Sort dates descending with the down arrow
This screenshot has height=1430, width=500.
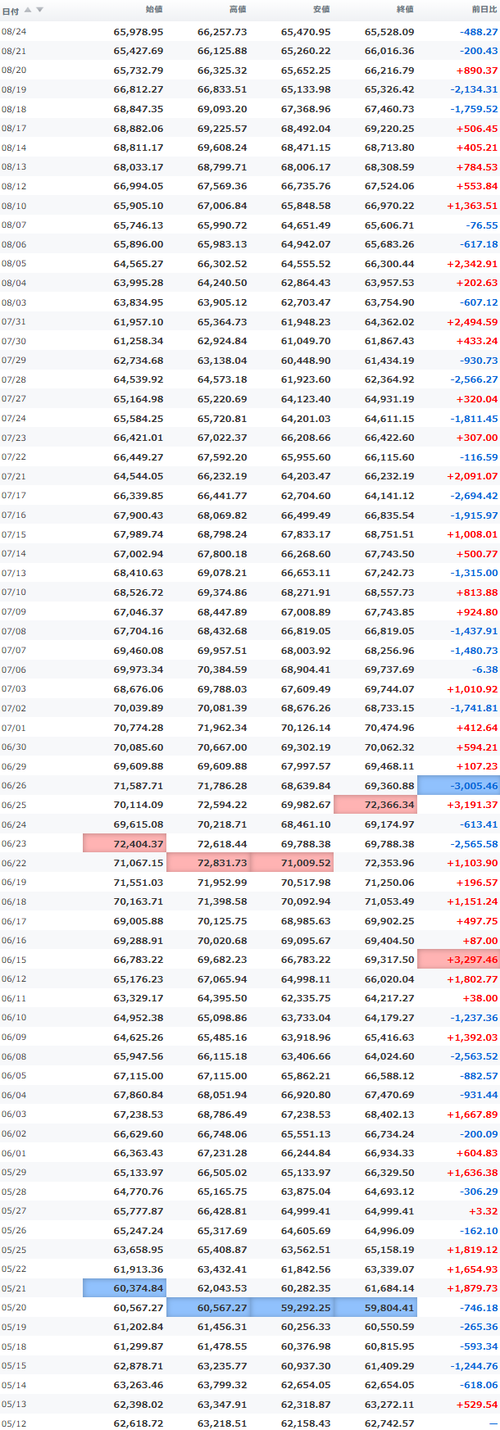40,10
